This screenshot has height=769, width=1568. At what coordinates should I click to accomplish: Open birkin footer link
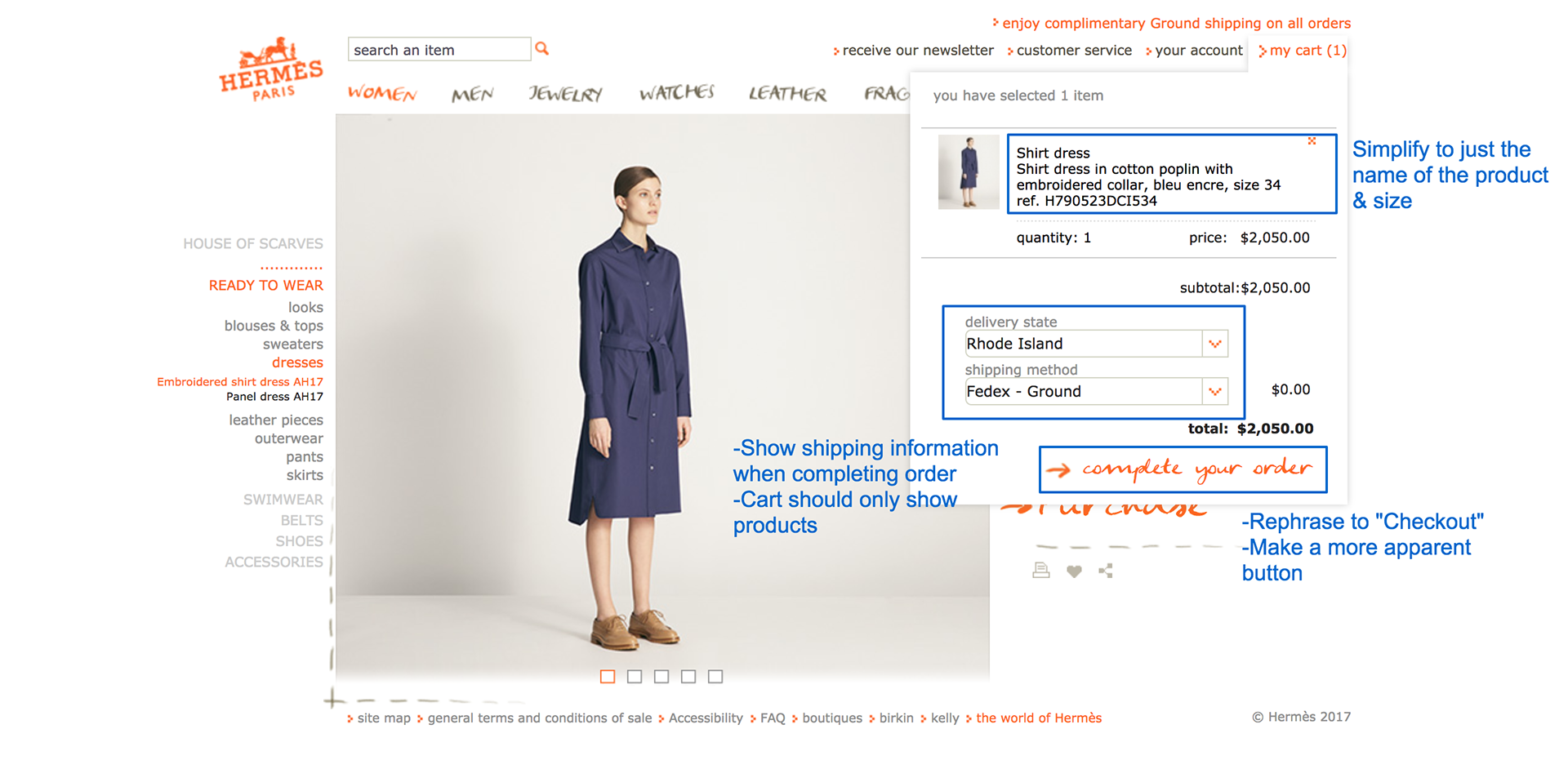click(x=892, y=718)
